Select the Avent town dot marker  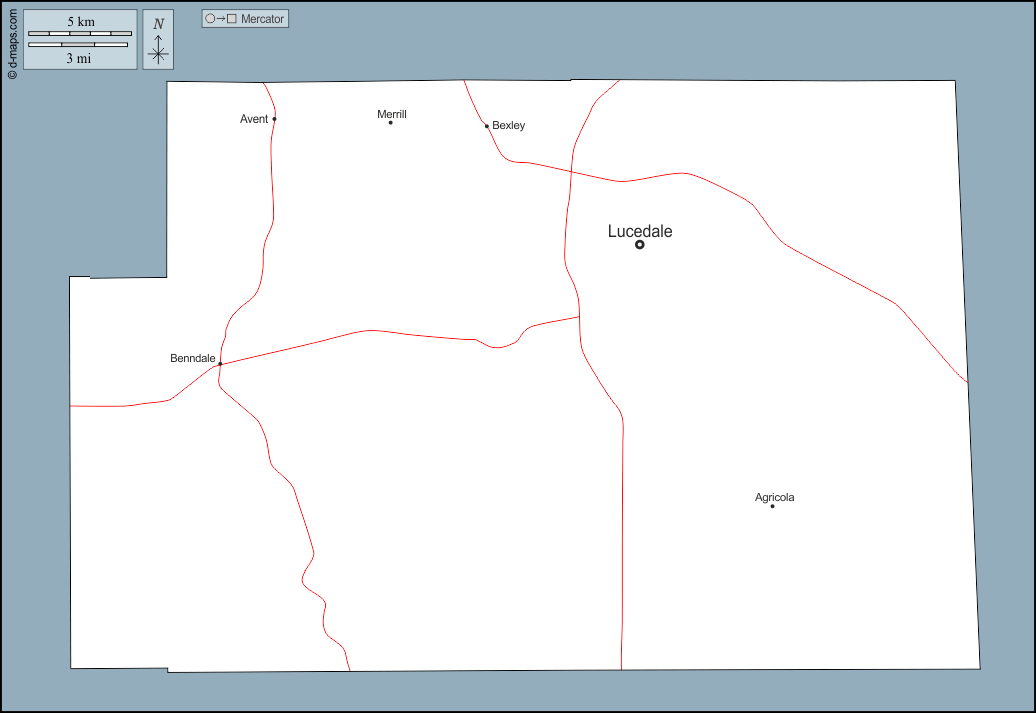274,119
